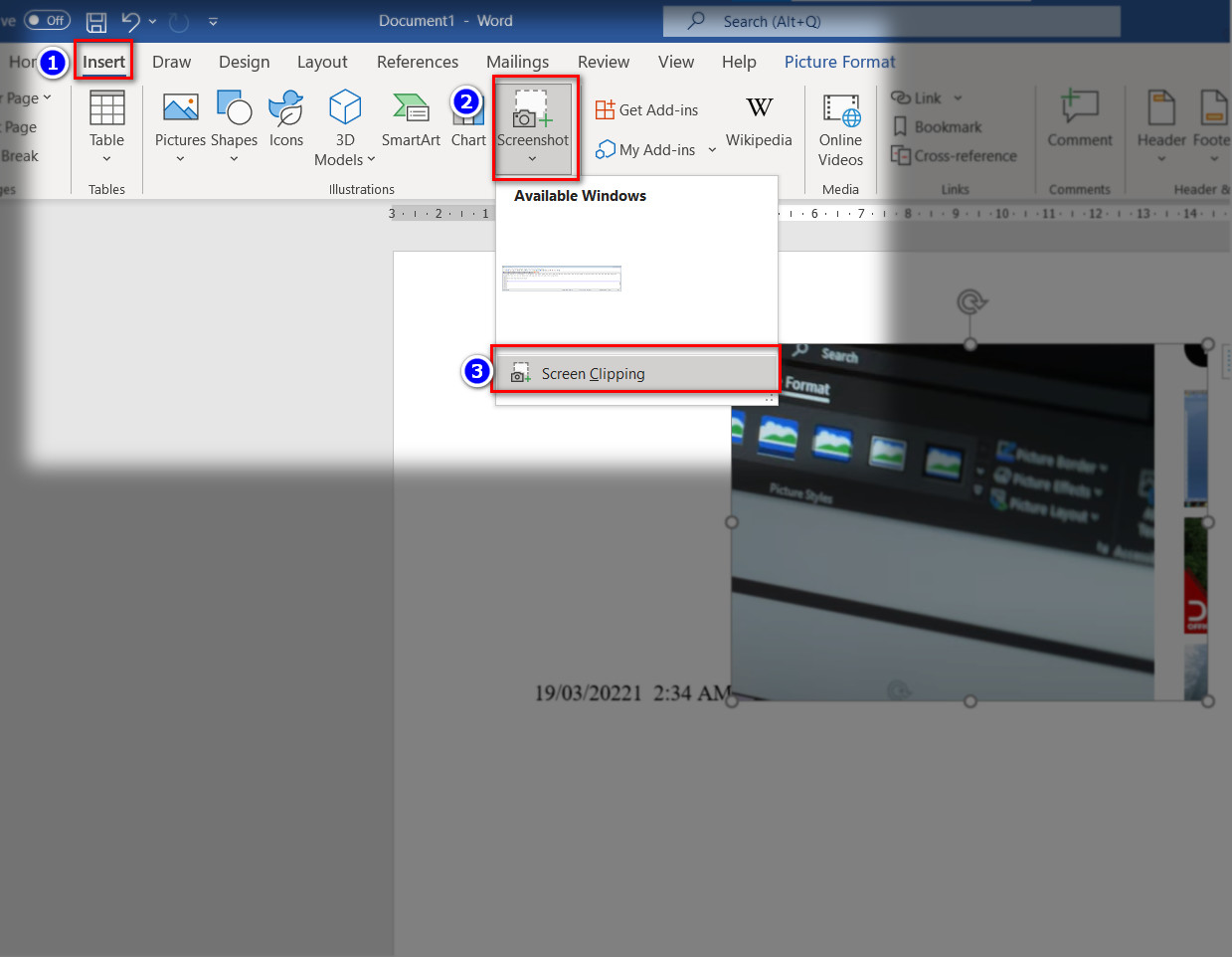Viewport: 1232px width, 957px height.
Task: Click the inserted picture in the document
Action: click(969, 522)
